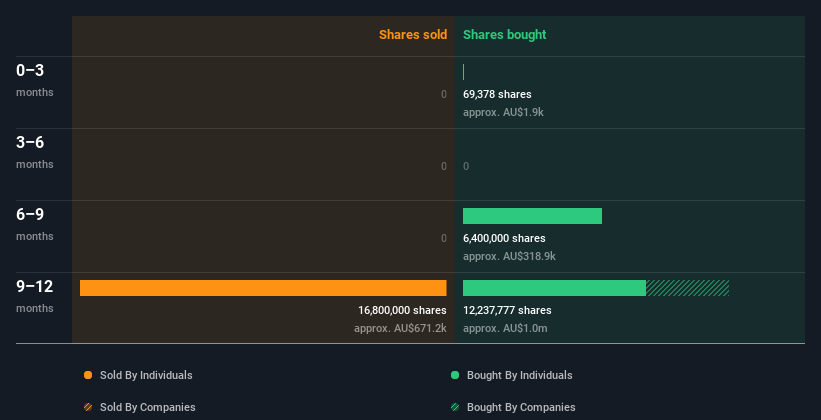Image resolution: width=821 pixels, height=420 pixels.
Task: Click the green Bought By Individuals legend dot
Action: (455, 375)
